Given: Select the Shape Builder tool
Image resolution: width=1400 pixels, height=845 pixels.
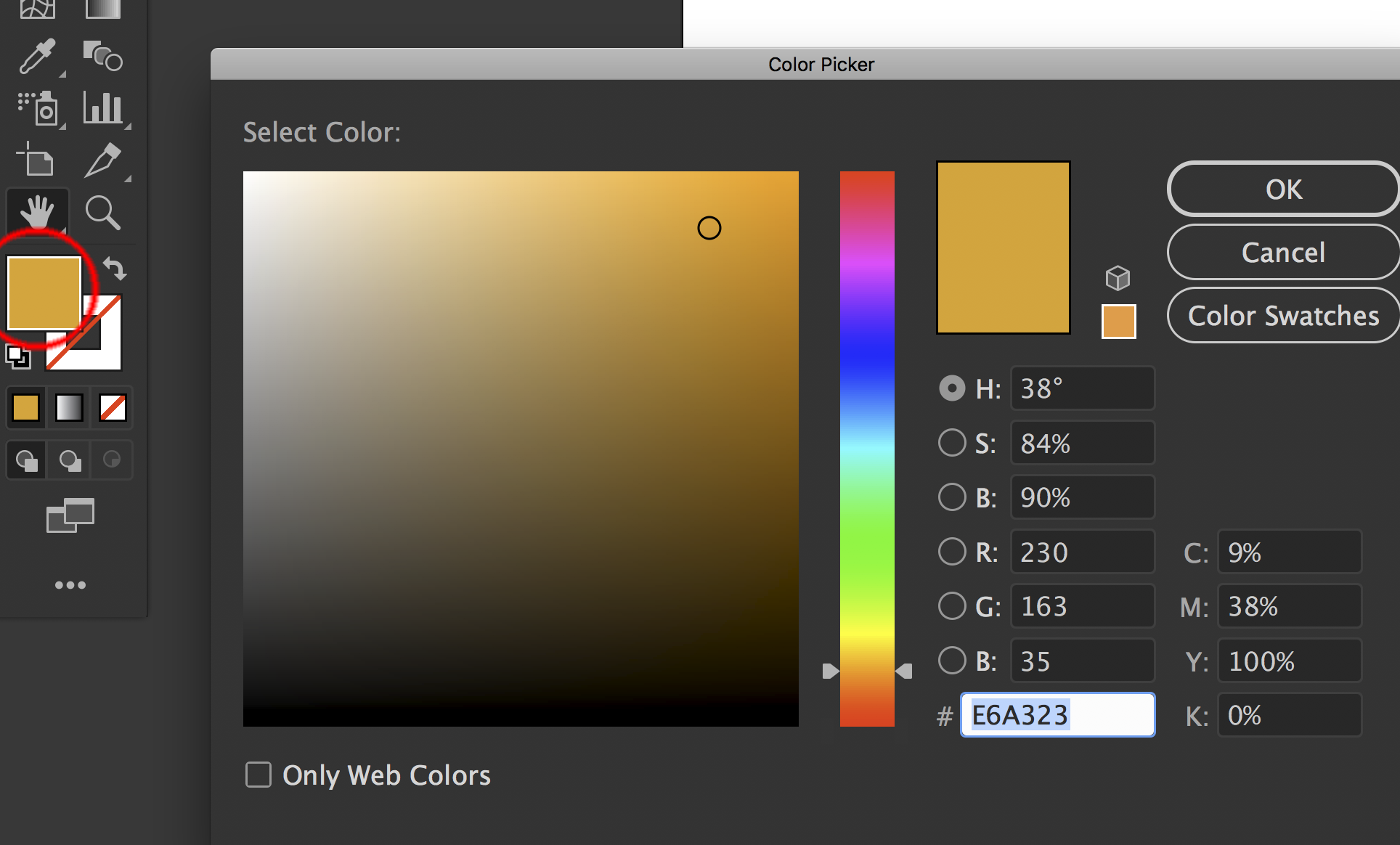Looking at the screenshot, I should tap(104, 57).
